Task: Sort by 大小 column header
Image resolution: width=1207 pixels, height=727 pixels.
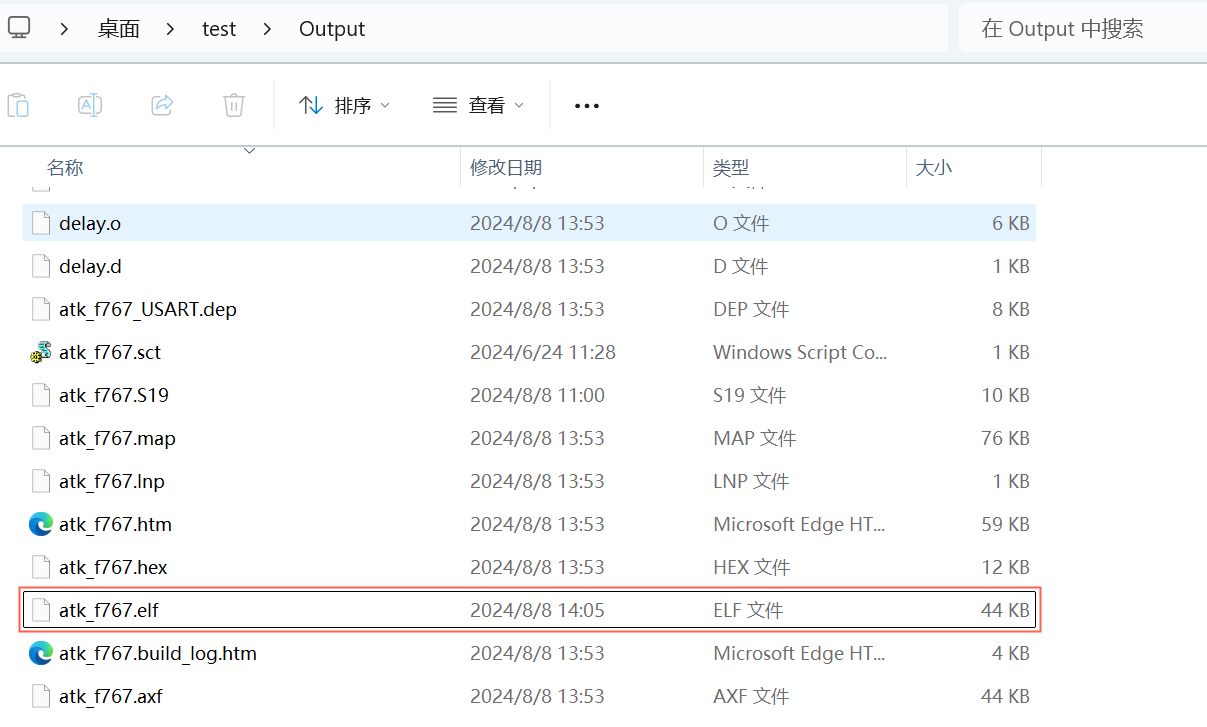Action: click(933, 168)
